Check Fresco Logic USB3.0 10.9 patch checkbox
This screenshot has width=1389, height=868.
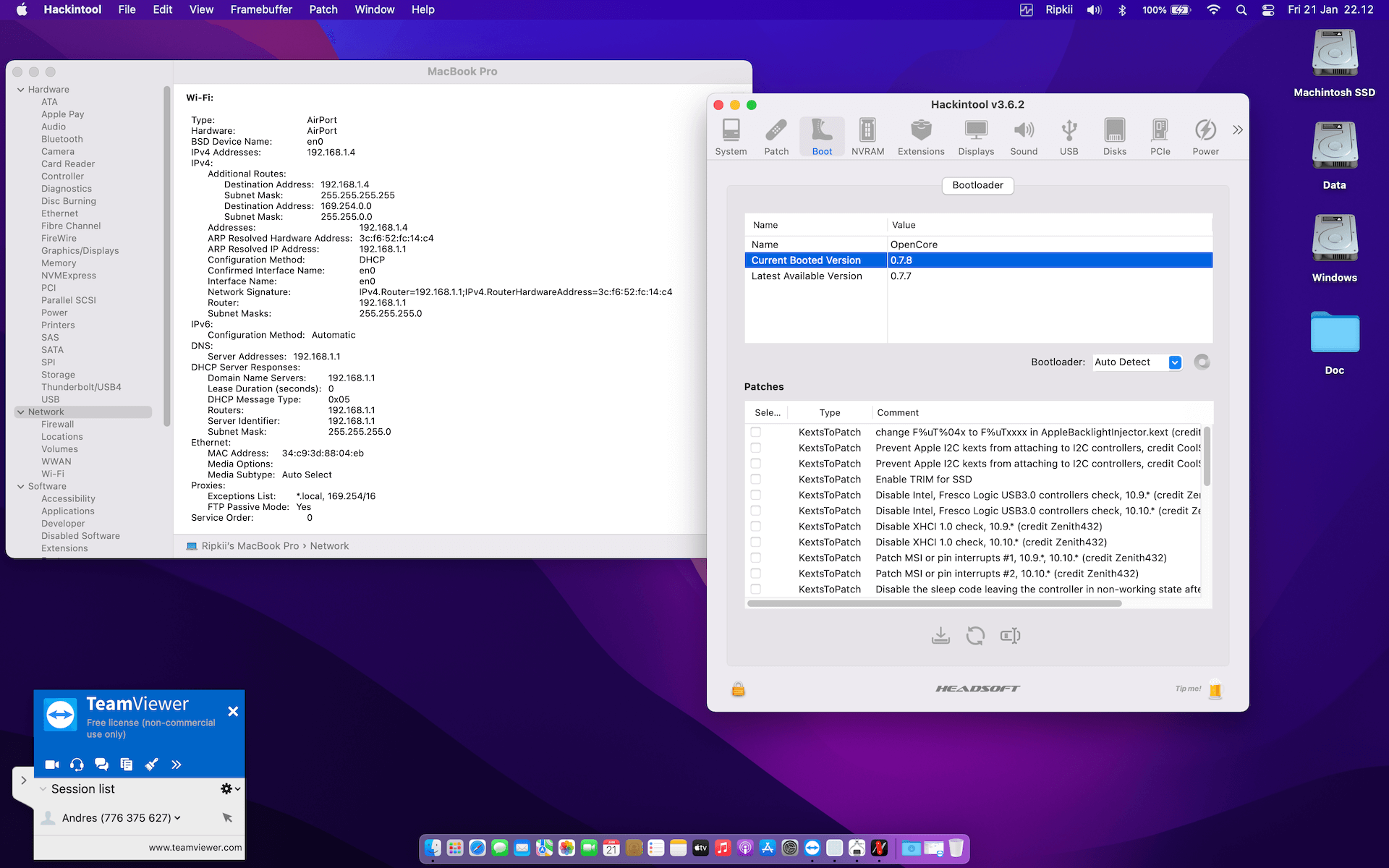(x=755, y=495)
